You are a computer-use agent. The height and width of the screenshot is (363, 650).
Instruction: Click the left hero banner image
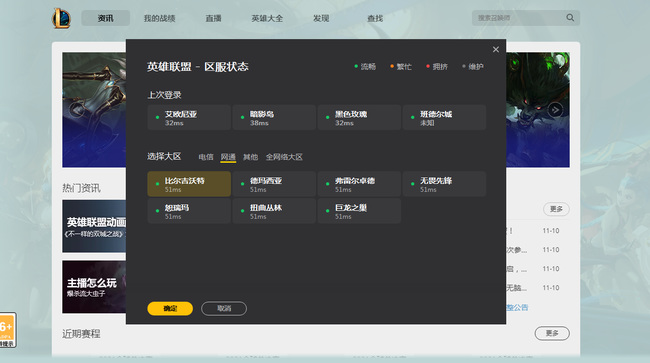tap(94, 110)
